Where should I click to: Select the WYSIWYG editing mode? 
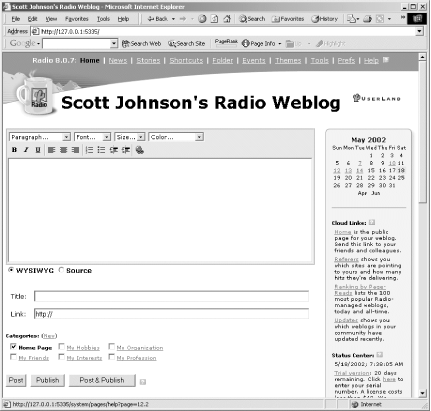click(11, 270)
